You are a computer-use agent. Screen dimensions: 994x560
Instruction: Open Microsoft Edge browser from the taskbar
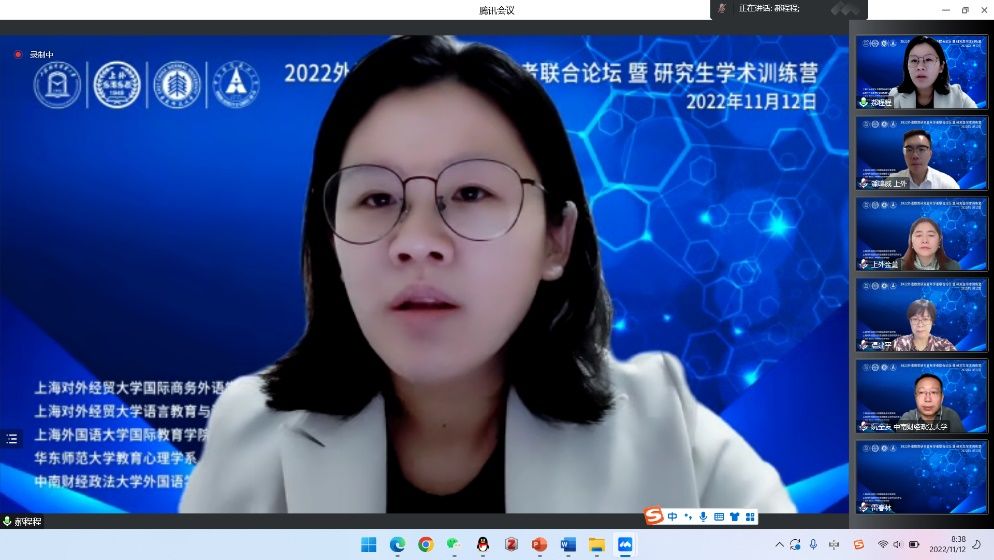click(x=397, y=544)
